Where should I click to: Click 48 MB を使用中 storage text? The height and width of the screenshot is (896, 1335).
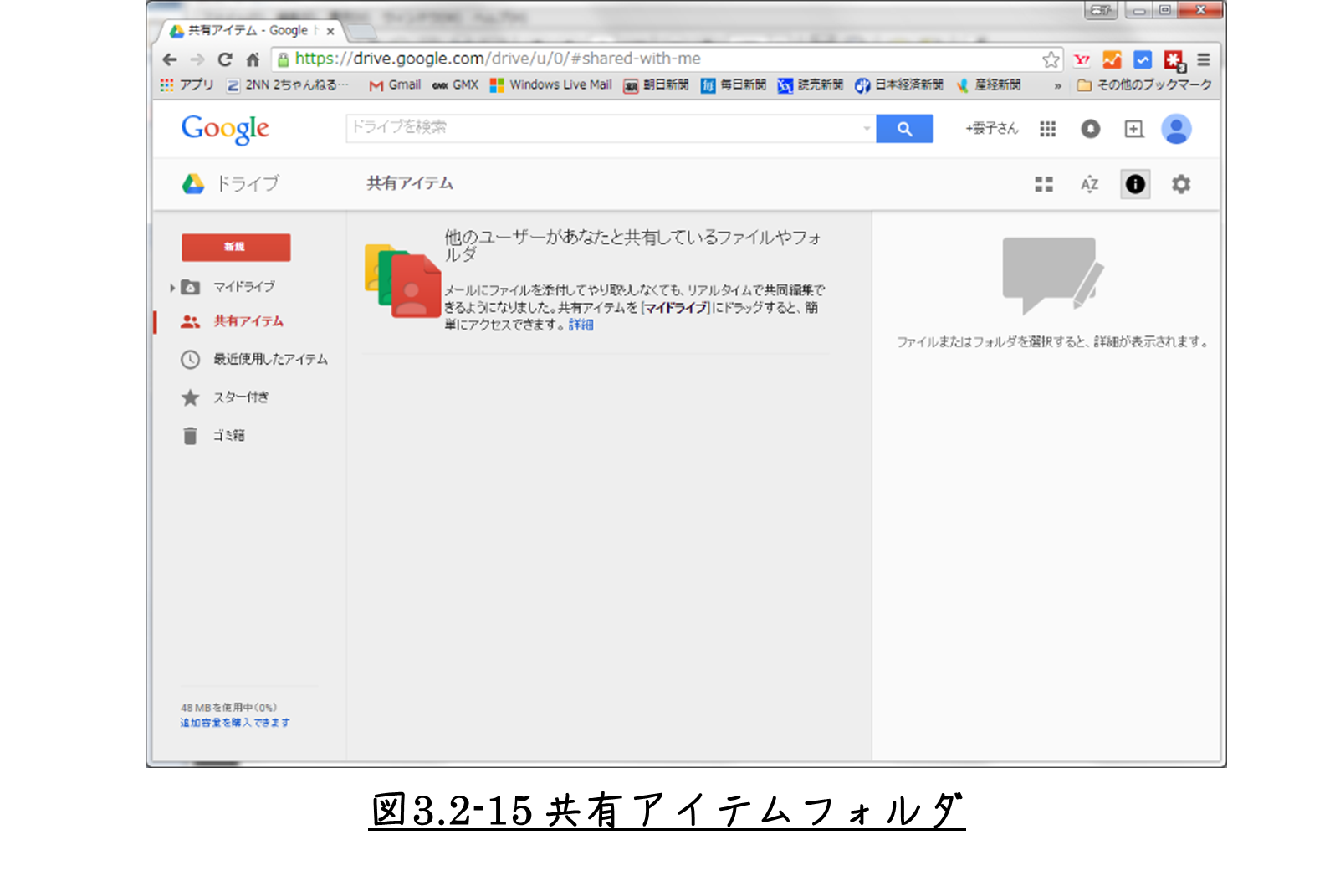(x=228, y=708)
